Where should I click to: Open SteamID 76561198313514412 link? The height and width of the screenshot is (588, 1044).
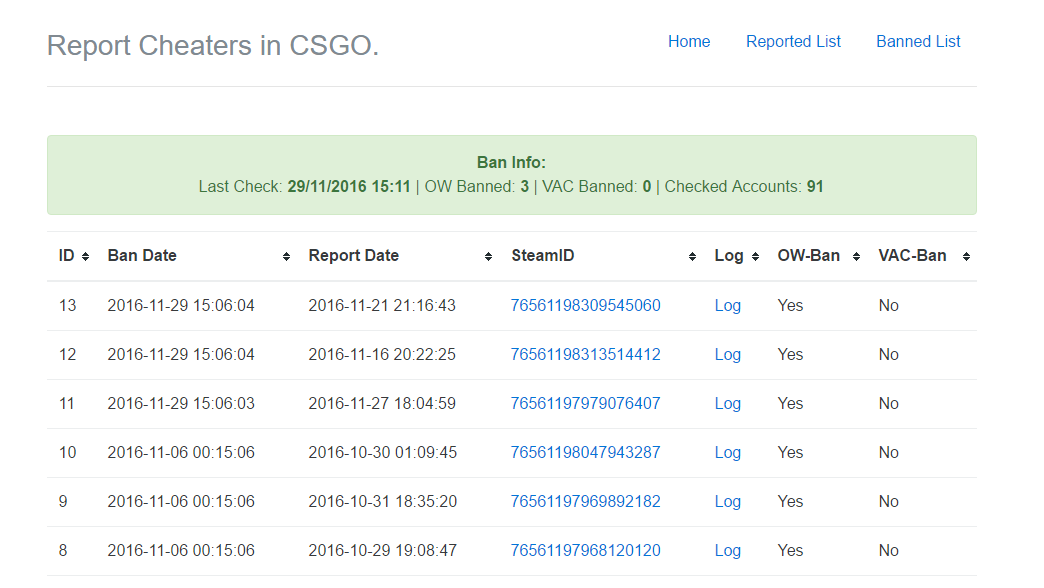pos(585,355)
